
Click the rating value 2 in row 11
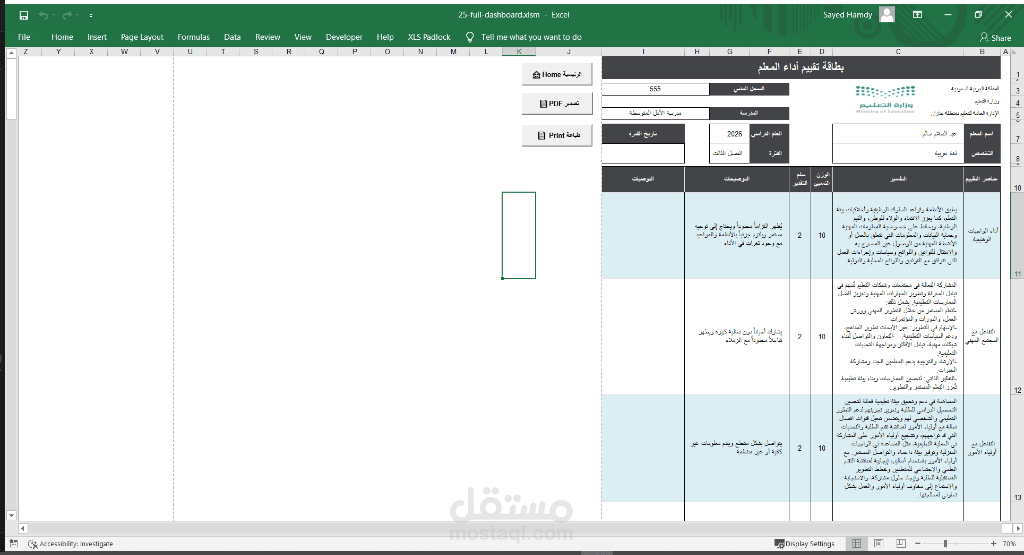click(800, 236)
